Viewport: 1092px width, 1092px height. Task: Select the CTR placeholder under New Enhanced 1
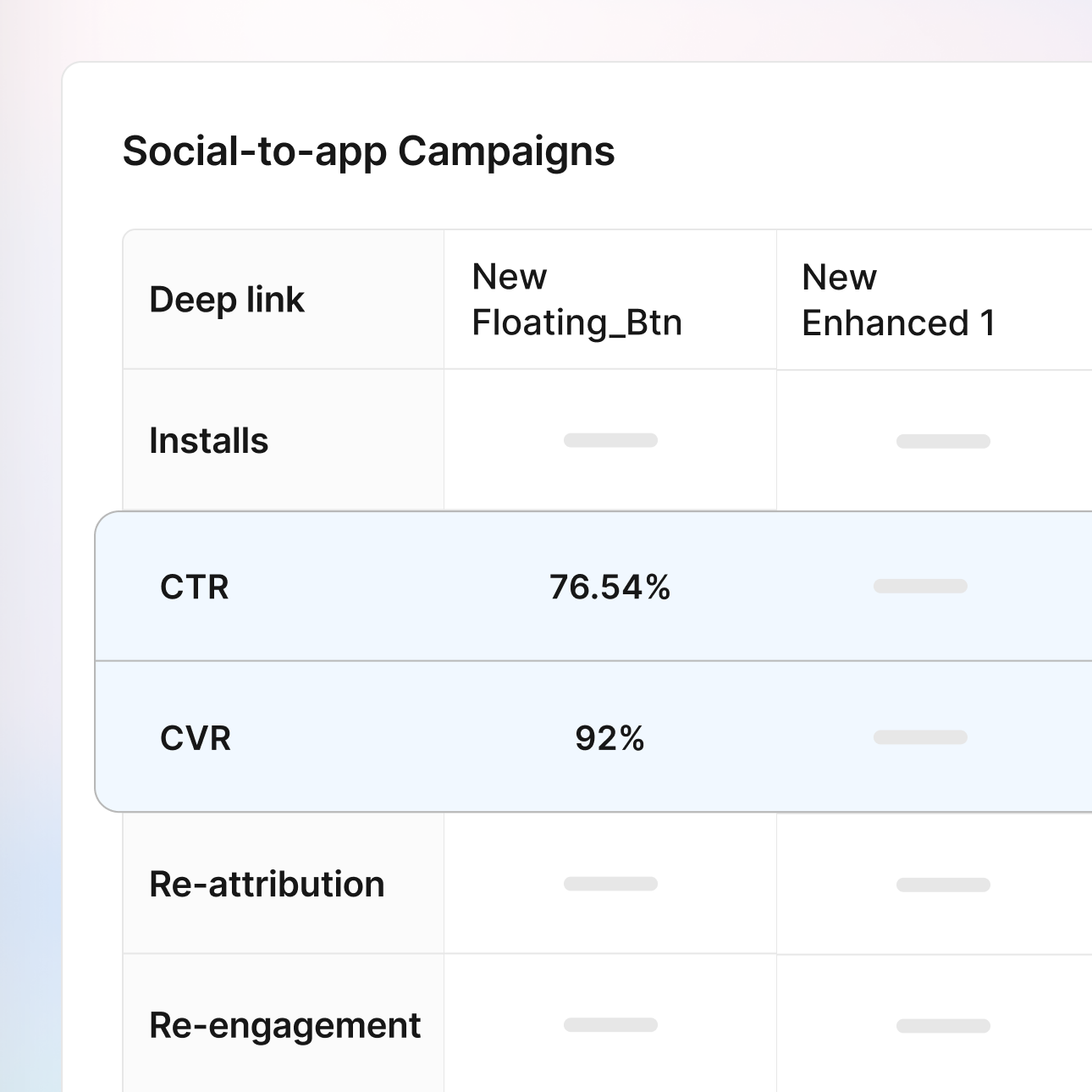pos(919,587)
